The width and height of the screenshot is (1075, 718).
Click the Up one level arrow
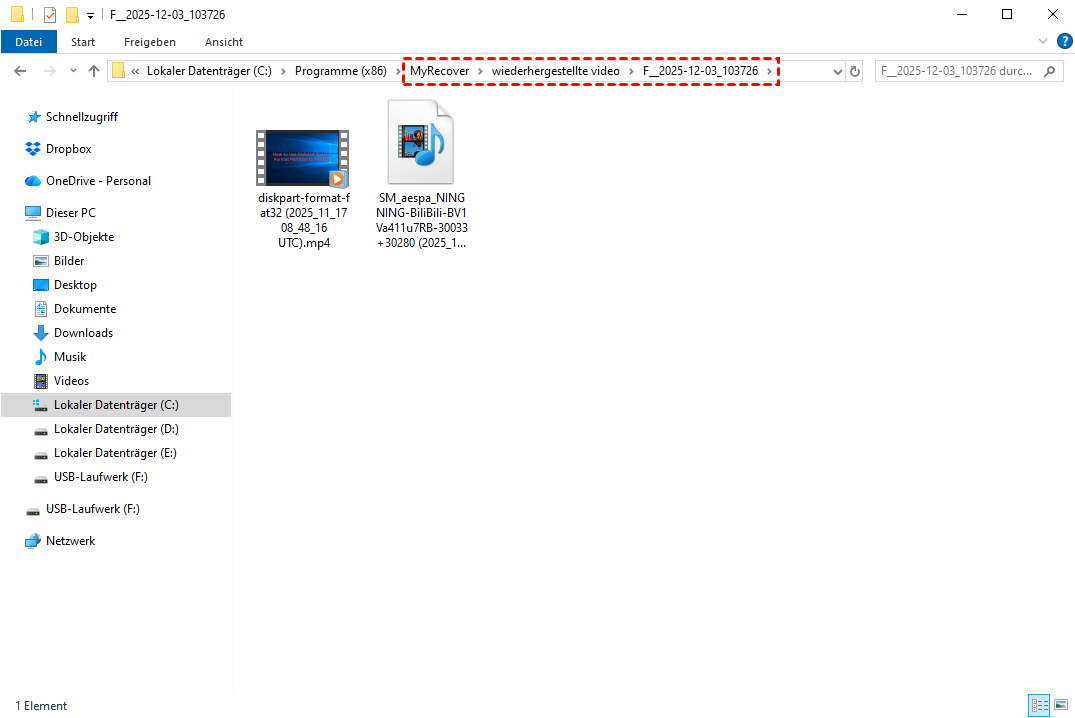tap(94, 71)
